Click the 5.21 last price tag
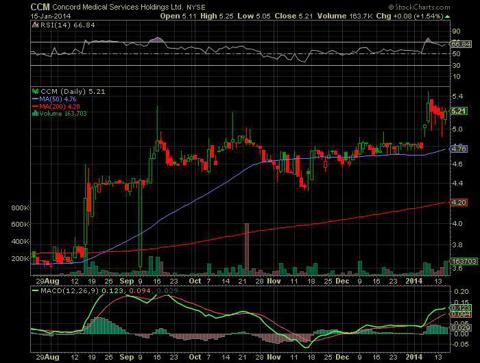480x363 pixels. click(459, 111)
